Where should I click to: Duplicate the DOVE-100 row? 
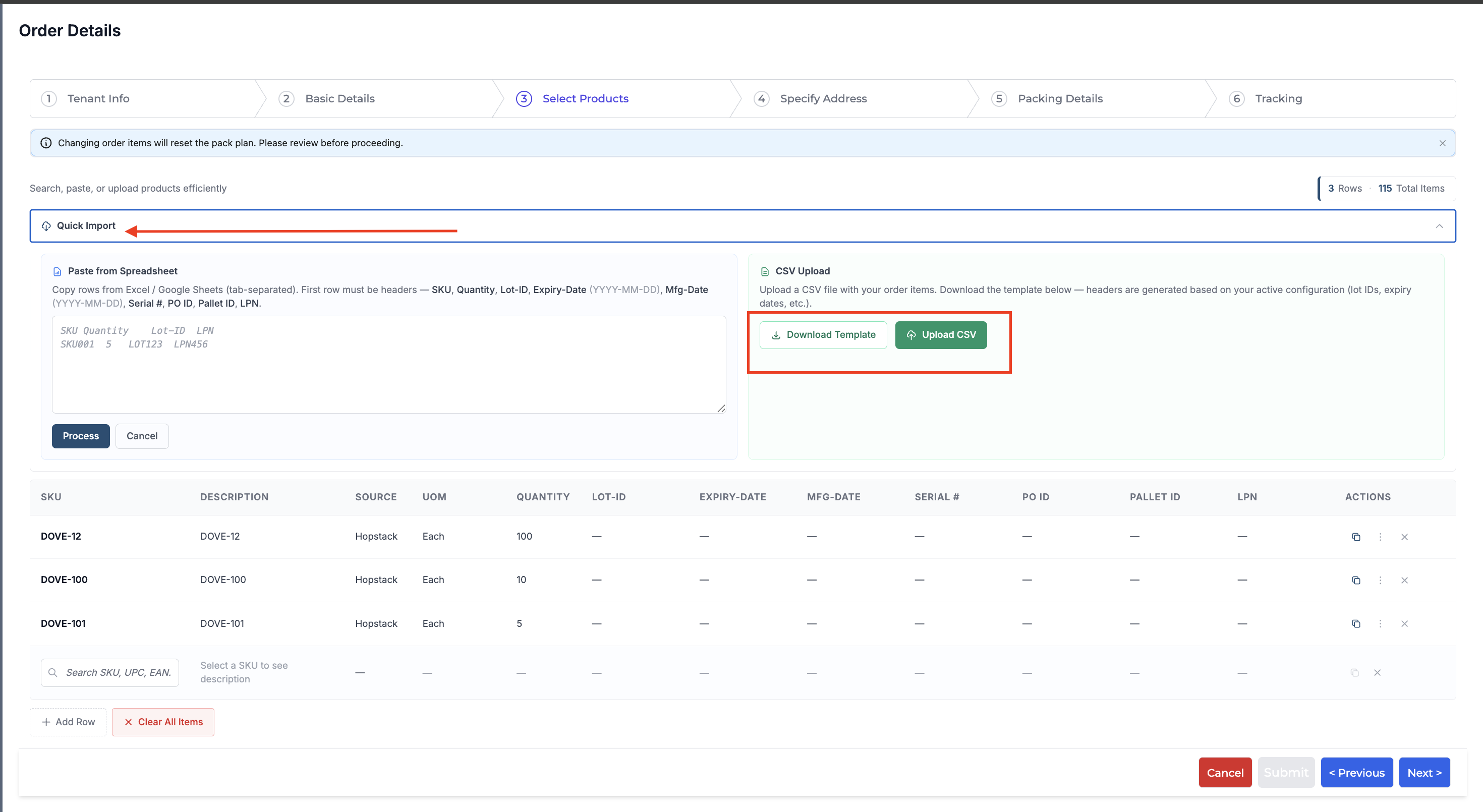point(1356,580)
